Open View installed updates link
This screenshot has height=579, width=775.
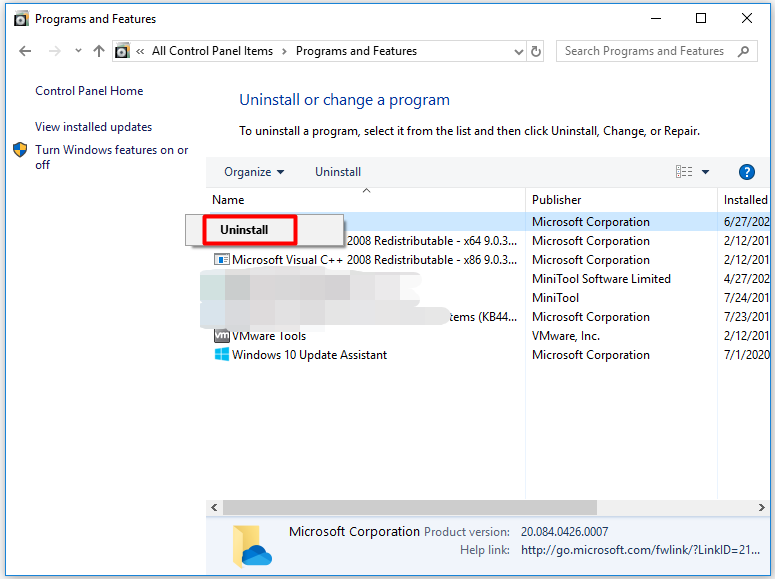[93, 127]
